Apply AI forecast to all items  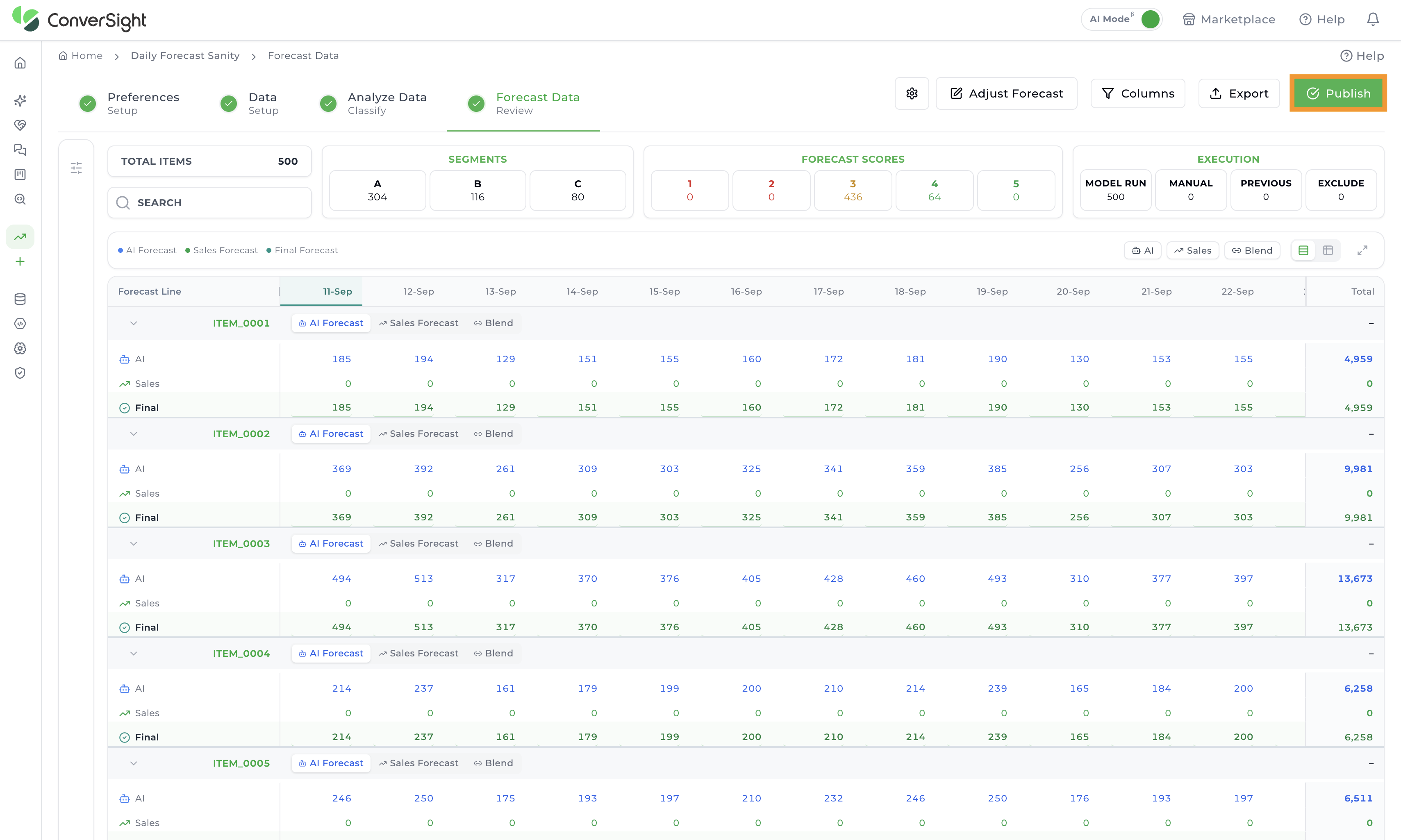(x=1142, y=250)
